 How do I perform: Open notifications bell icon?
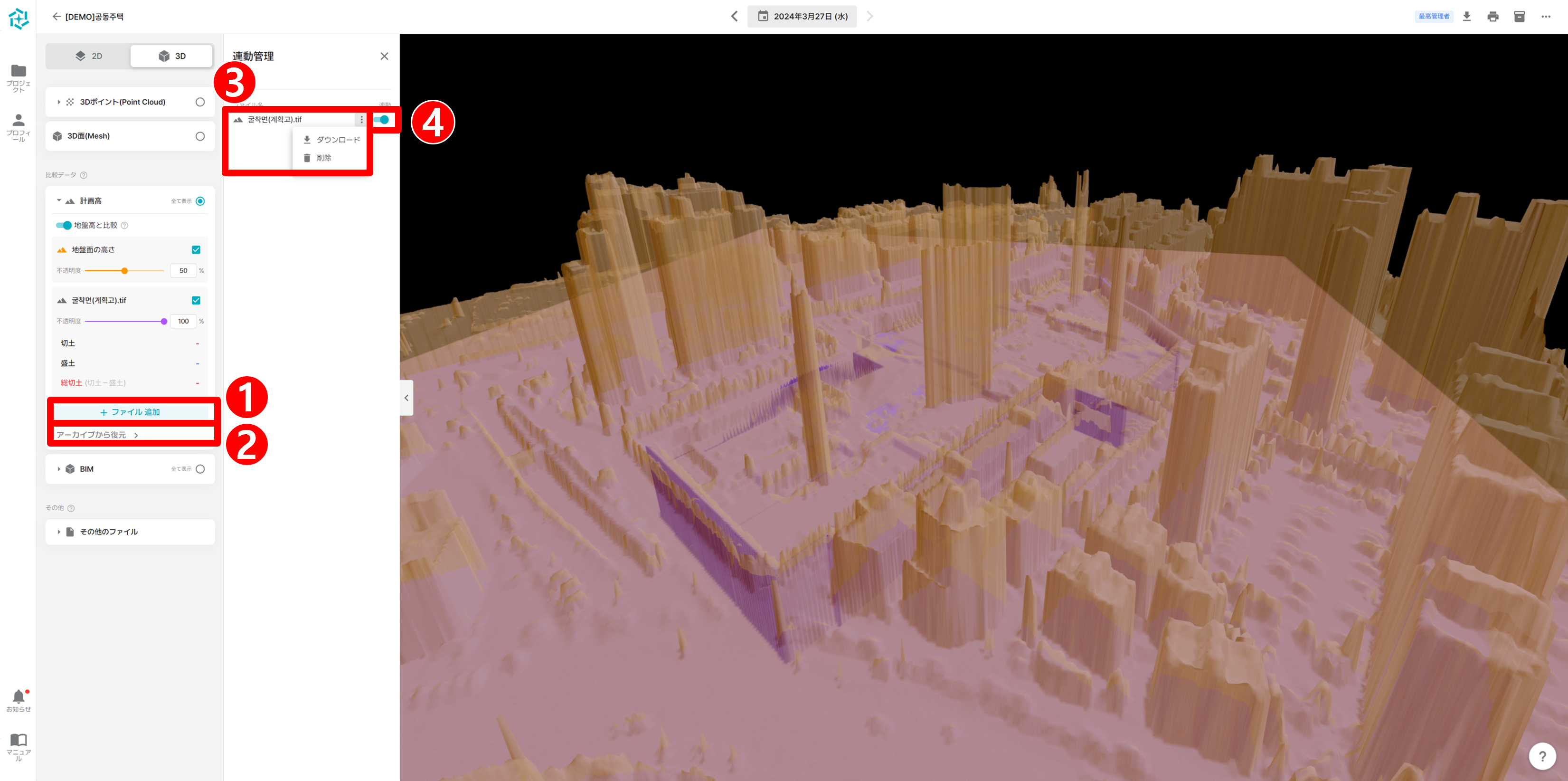click(18, 696)
